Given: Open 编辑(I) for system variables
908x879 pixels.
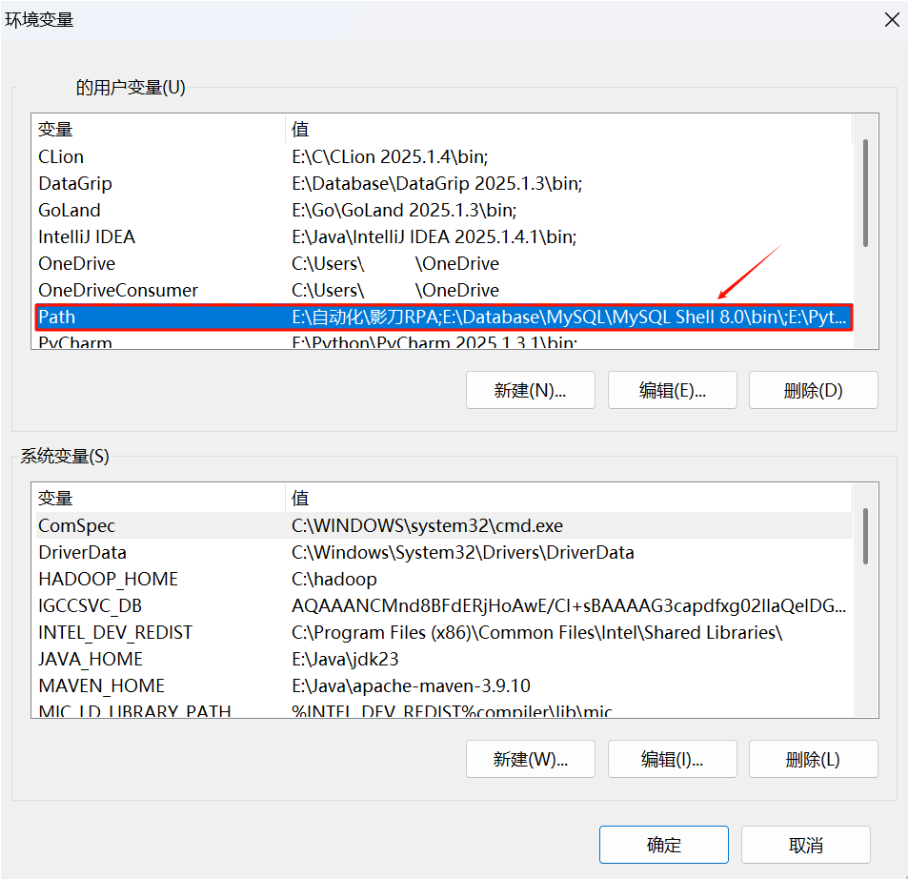Looking at the screenshot, I should pos(672,759).
